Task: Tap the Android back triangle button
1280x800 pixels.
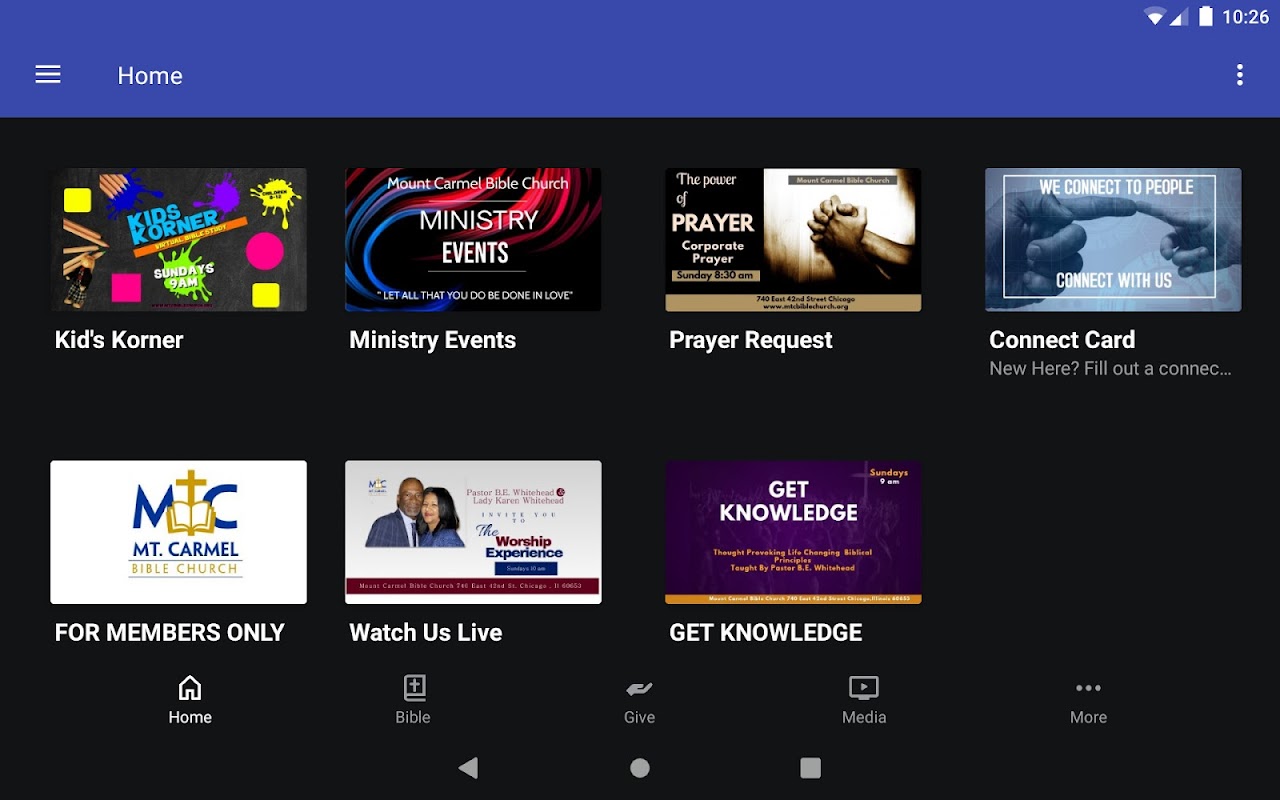Action: (x=468, y=768)
